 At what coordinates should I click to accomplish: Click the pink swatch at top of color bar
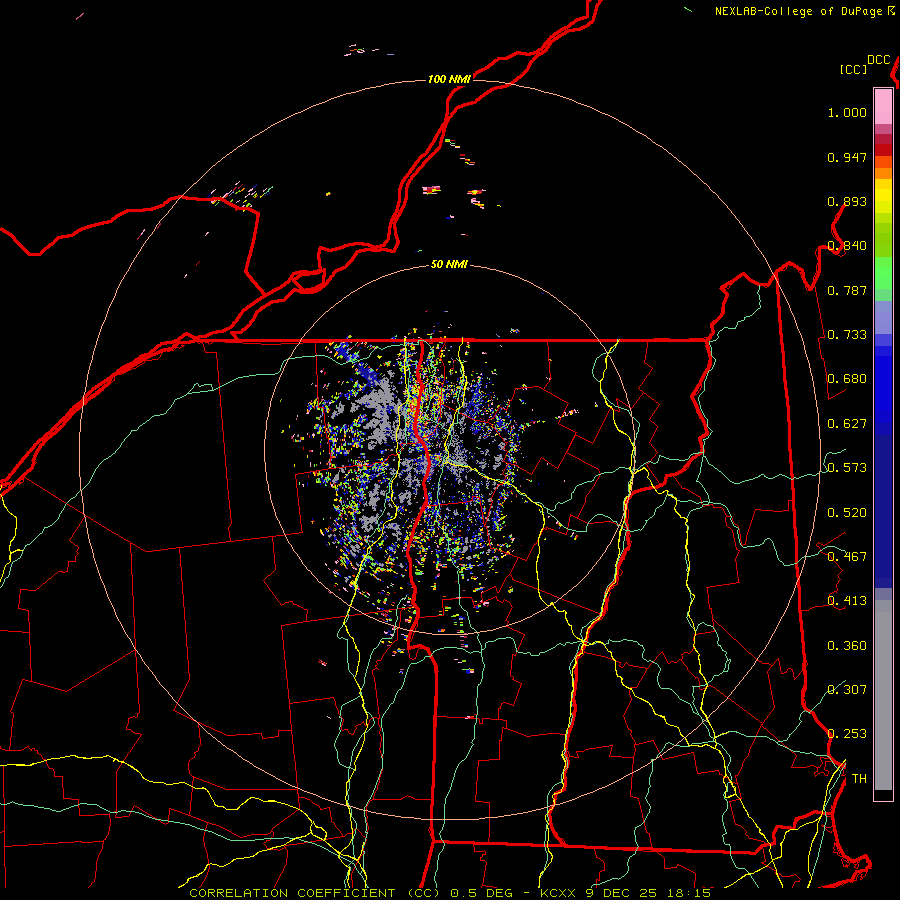click(x=883, y=106)
